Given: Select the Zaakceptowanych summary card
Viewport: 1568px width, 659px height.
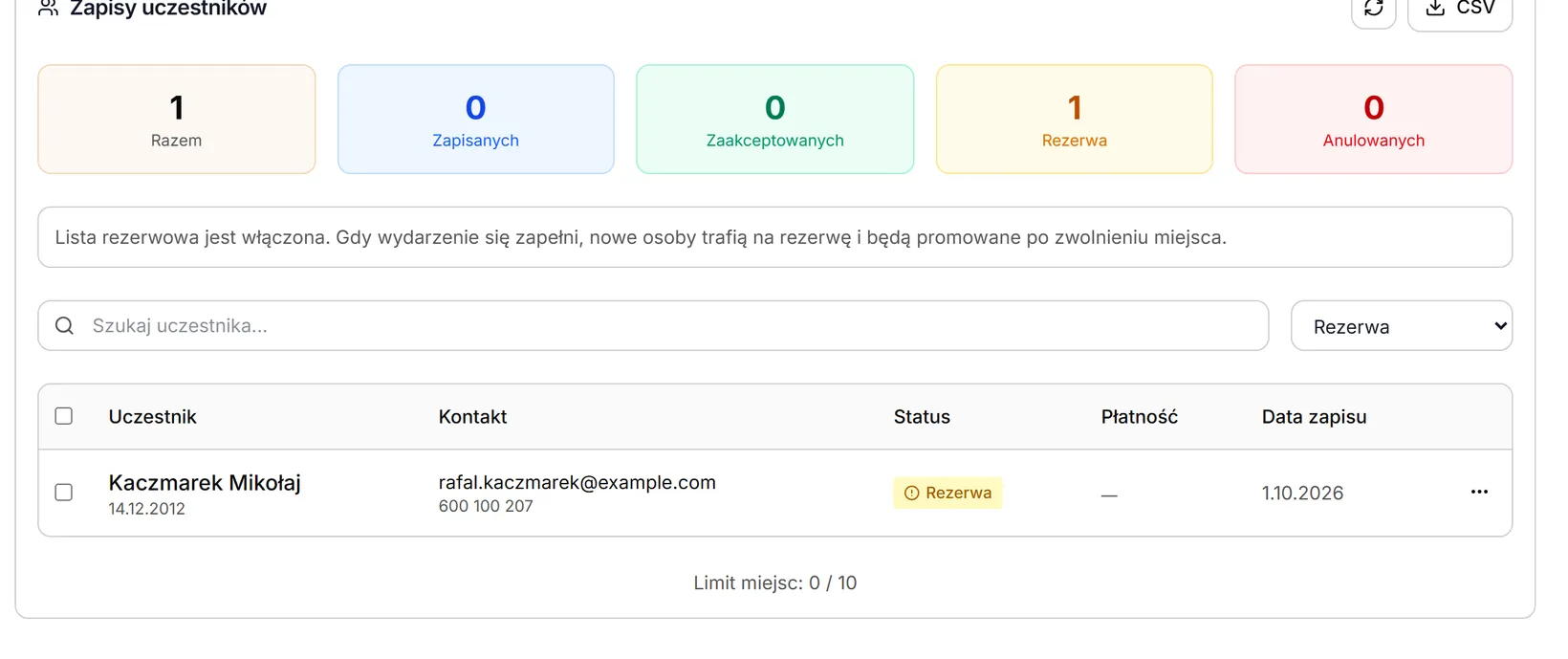Looking at the screenshot, I should pyautogui.click(x=775, y=120).
